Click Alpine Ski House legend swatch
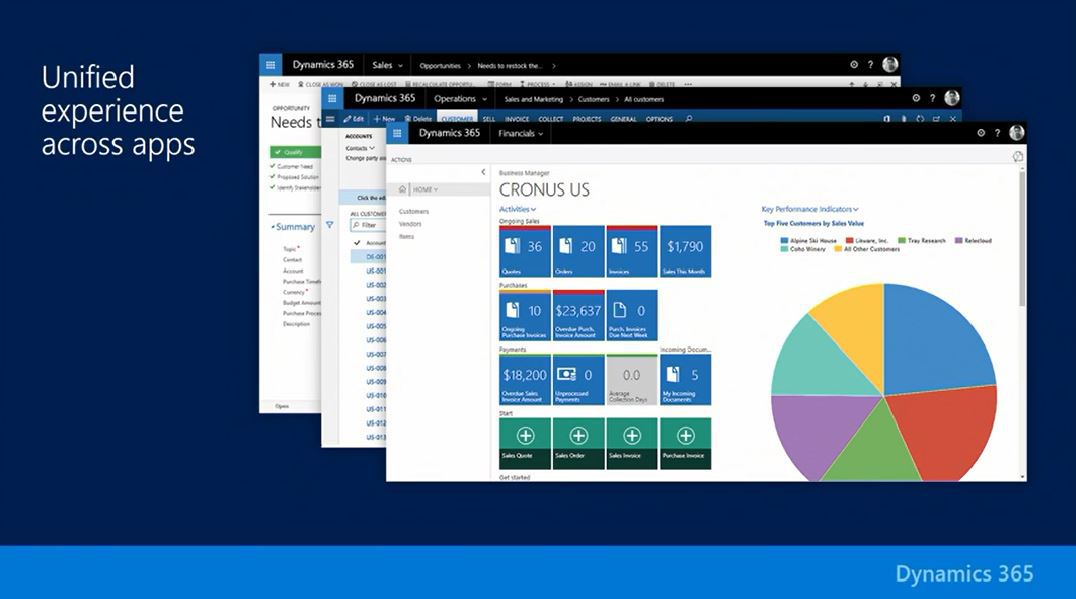 pos(784,241)
